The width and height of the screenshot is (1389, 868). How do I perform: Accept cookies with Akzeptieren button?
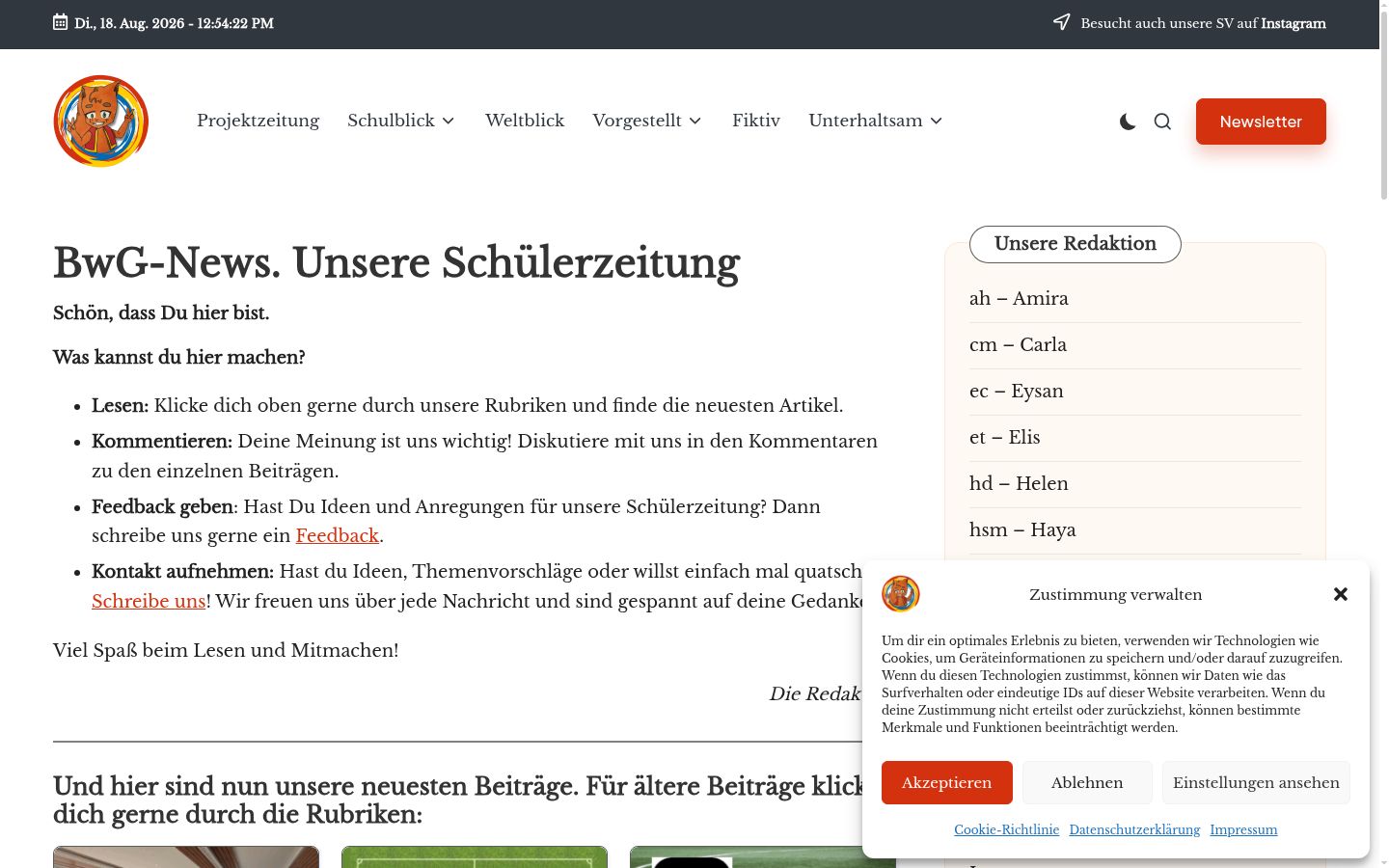(x=947, y=782)
